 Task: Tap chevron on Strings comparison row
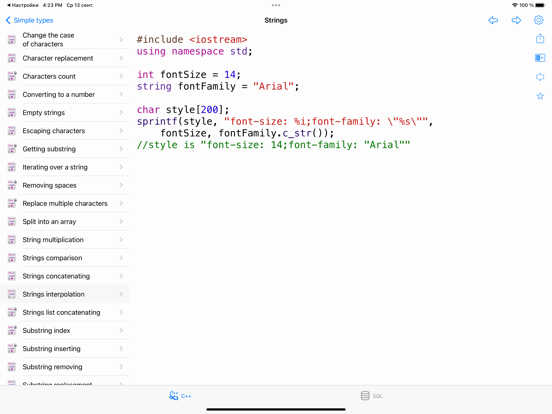121,258
